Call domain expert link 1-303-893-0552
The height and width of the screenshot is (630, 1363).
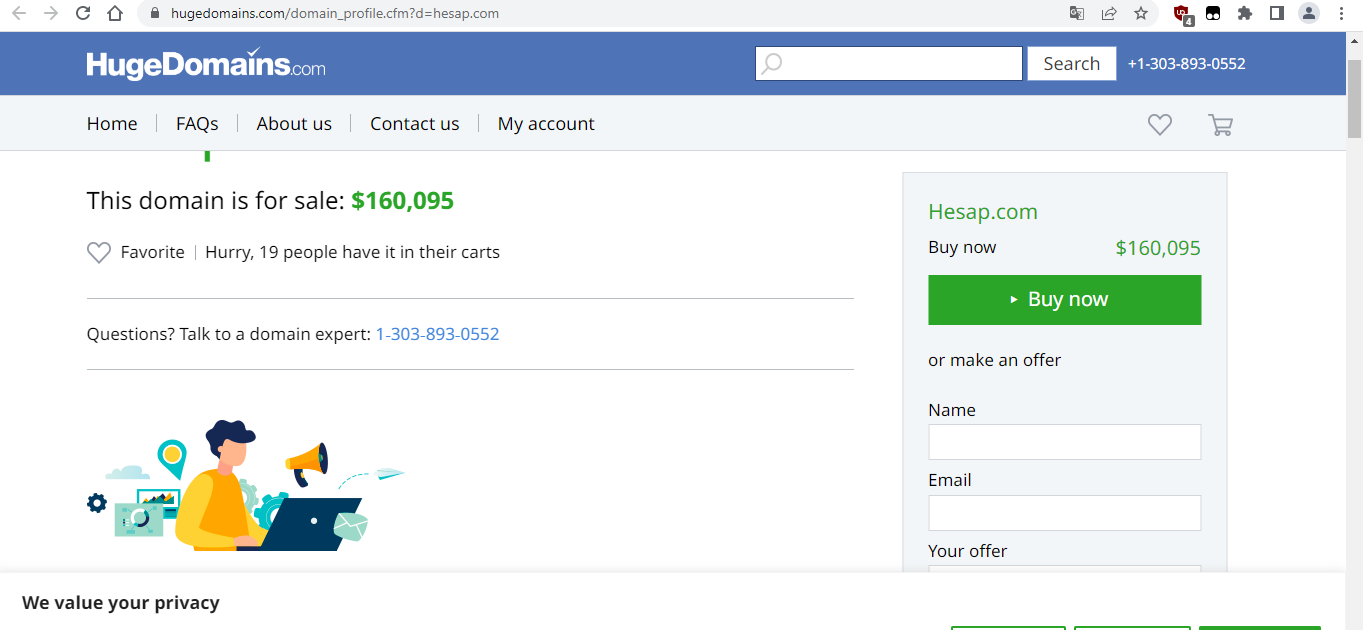[437, 334]
